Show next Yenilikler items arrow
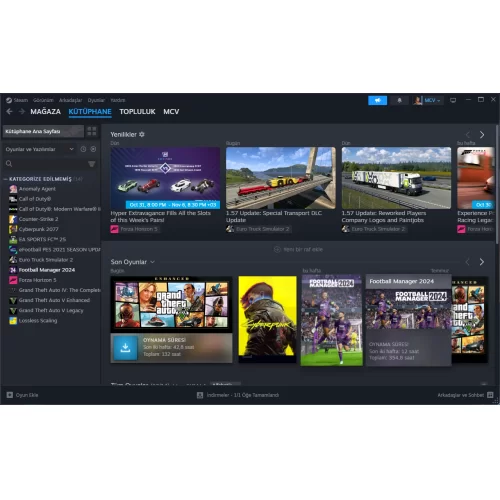Screen dimensions: 500x500 click(482, 135)
